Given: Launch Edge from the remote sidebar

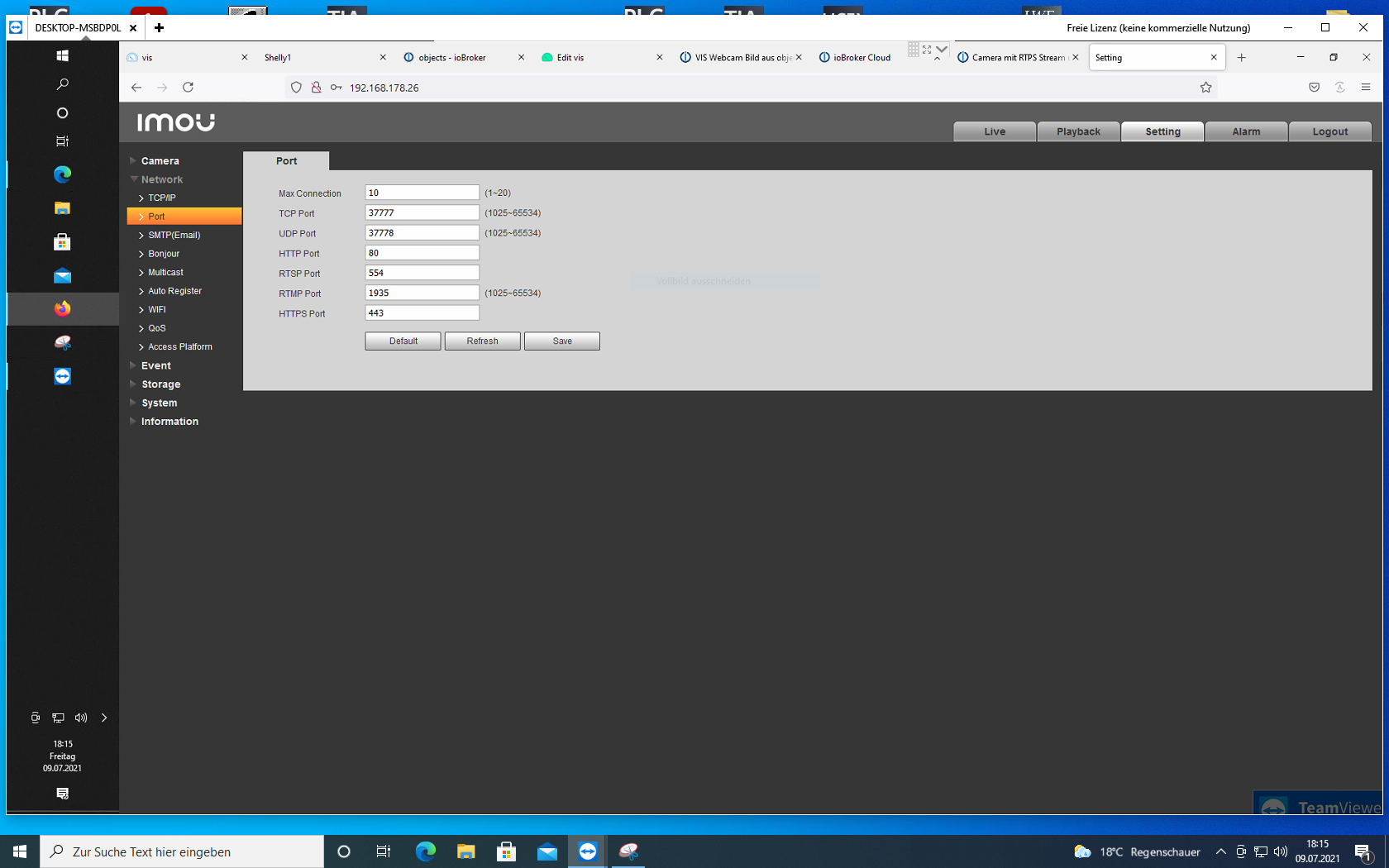Looking at the screenshot, I should [x=62, y=174].
